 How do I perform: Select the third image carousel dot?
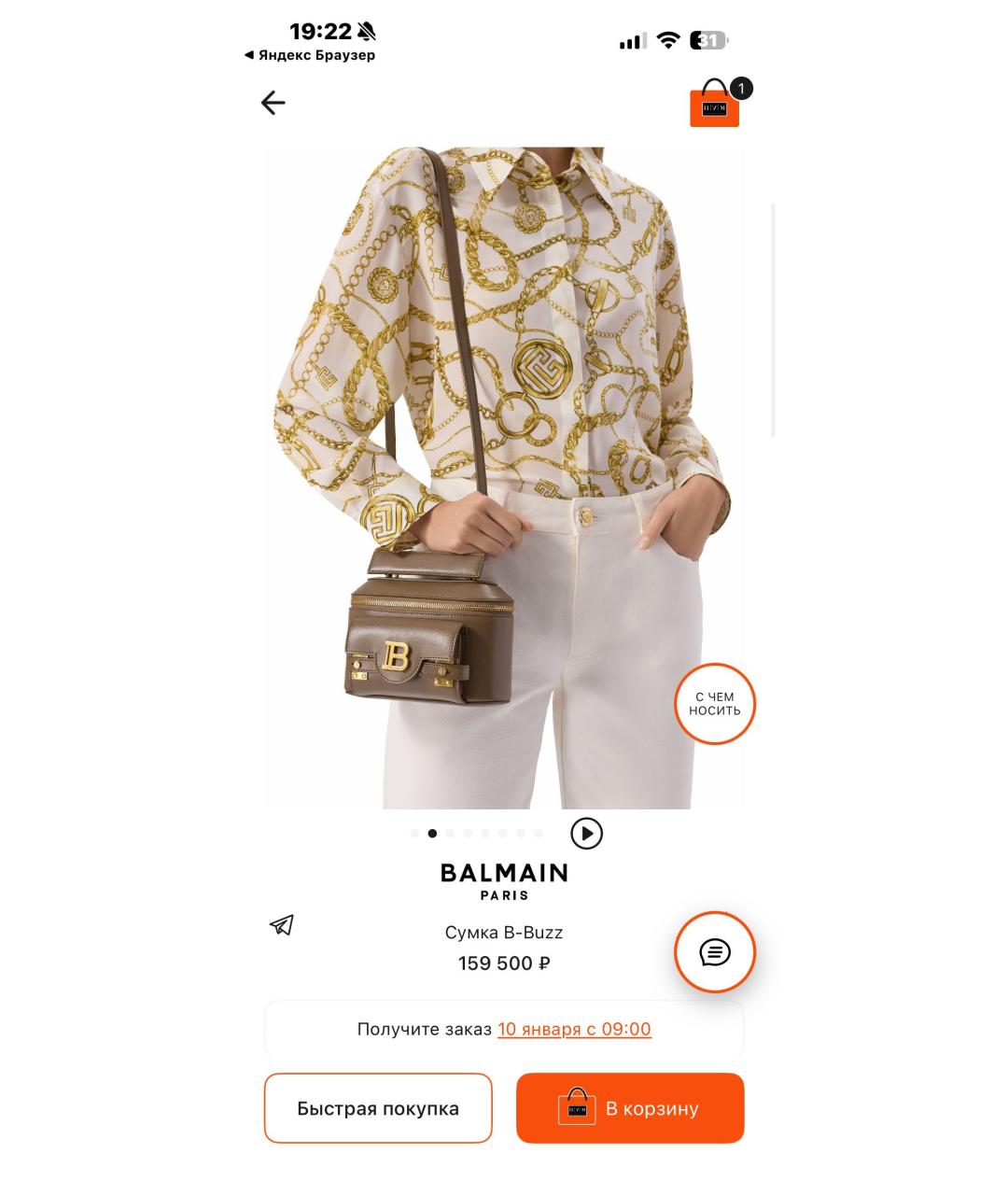coord(450,834)
